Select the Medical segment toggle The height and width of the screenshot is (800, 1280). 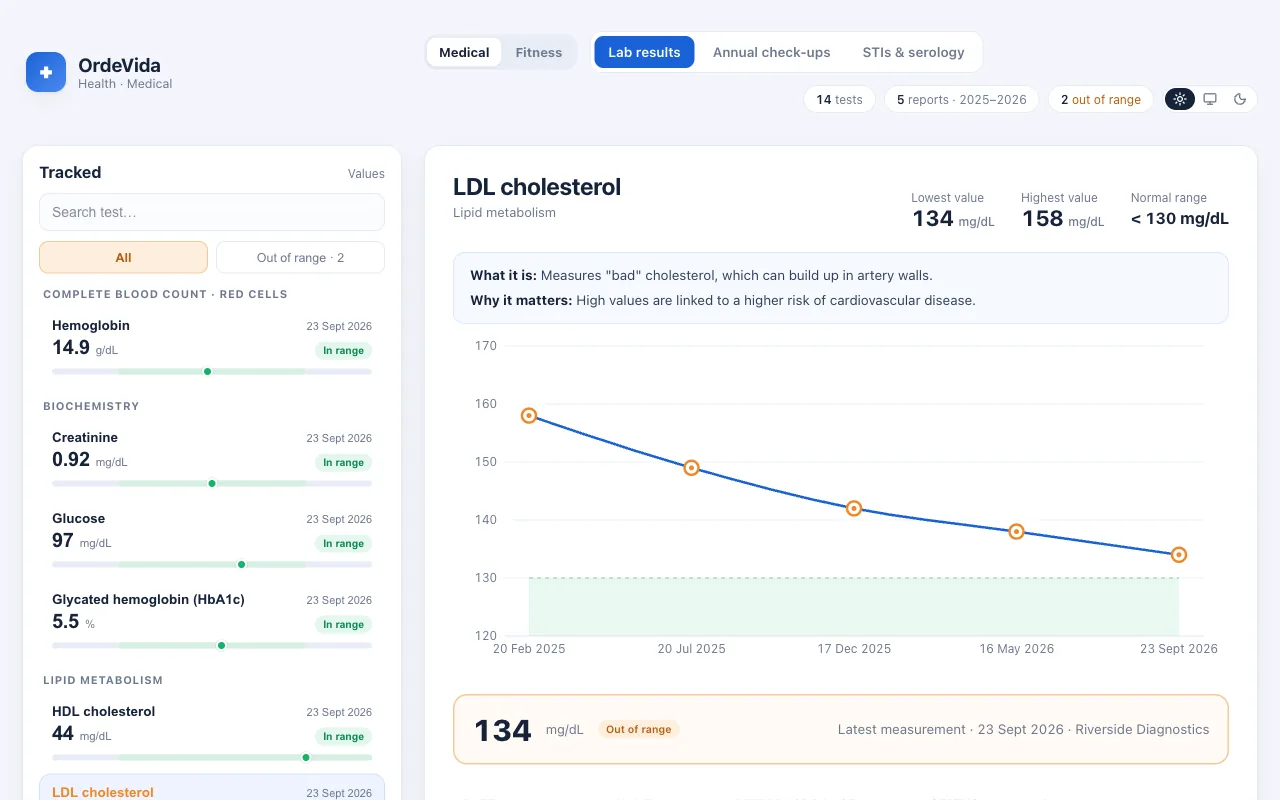(x=464, y=52)
